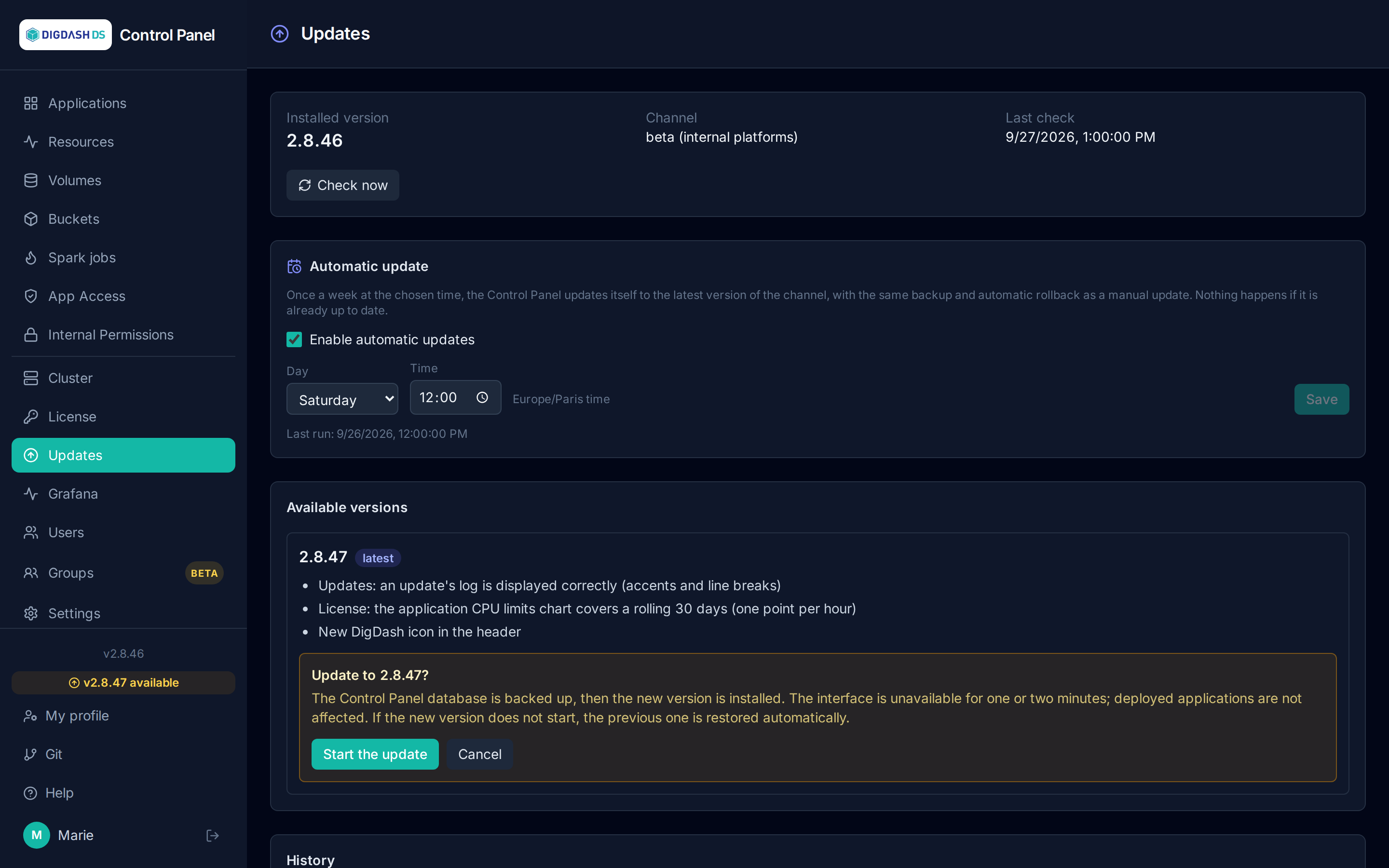Click the Users people icon
The height and width of the screenshot is (868, 1389).
(31, 532)
